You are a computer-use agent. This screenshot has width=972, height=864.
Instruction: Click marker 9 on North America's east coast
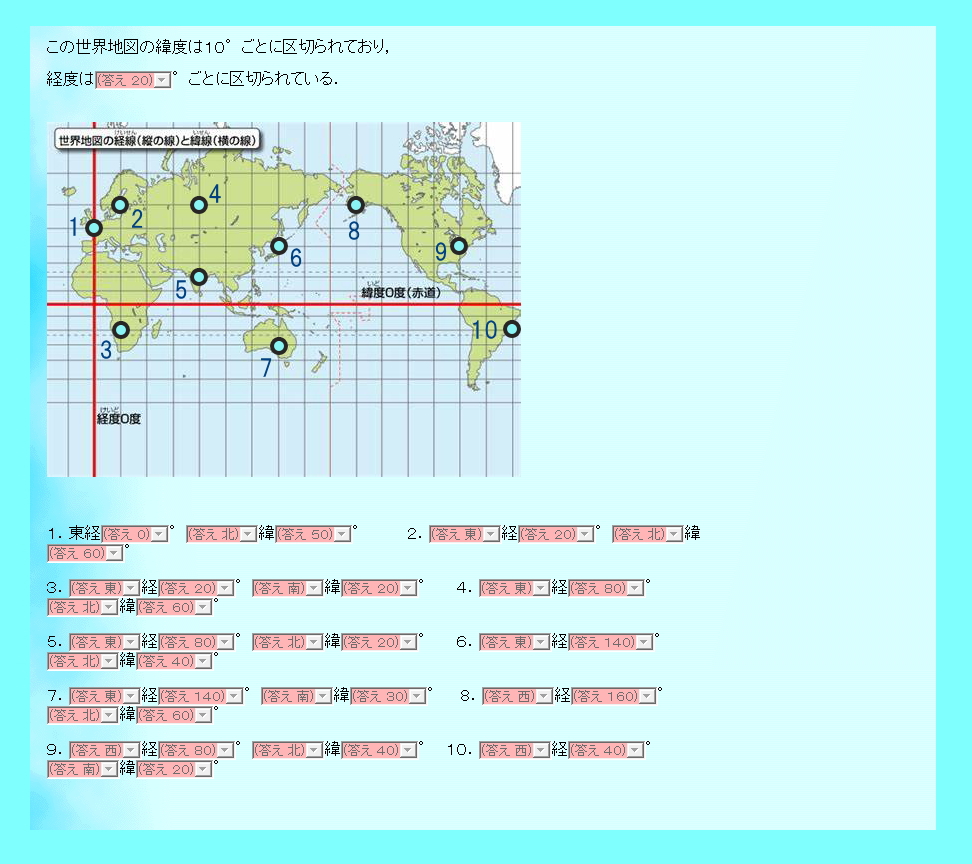[x=459, y=246]
